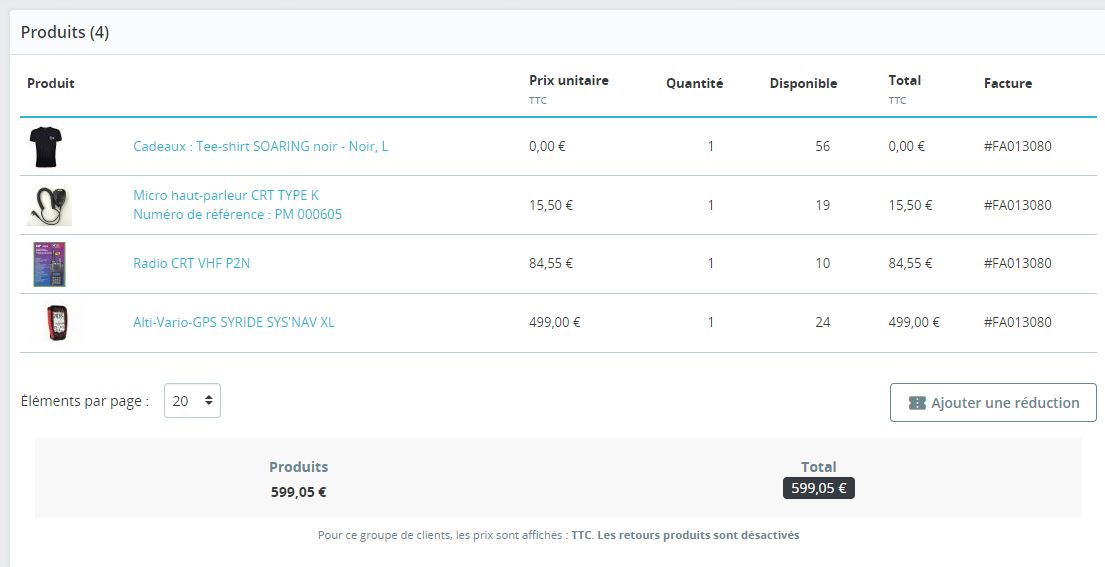Viewport: 1105px width, 567px height.
Task: Click the dark 599,05 € total badge
Action: pyautogui.click(x=819, y=488)
